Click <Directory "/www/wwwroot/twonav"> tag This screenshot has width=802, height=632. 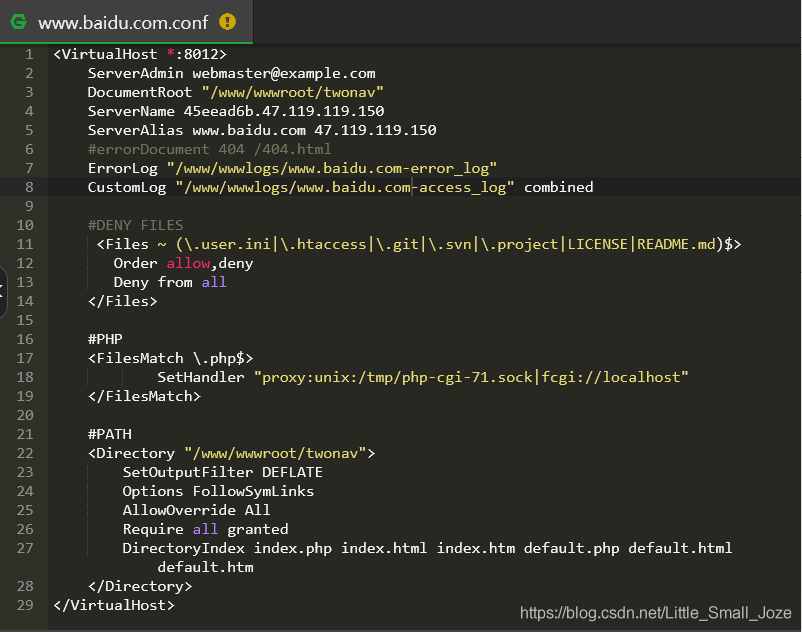pyautogui.click(x=231, y=453)
